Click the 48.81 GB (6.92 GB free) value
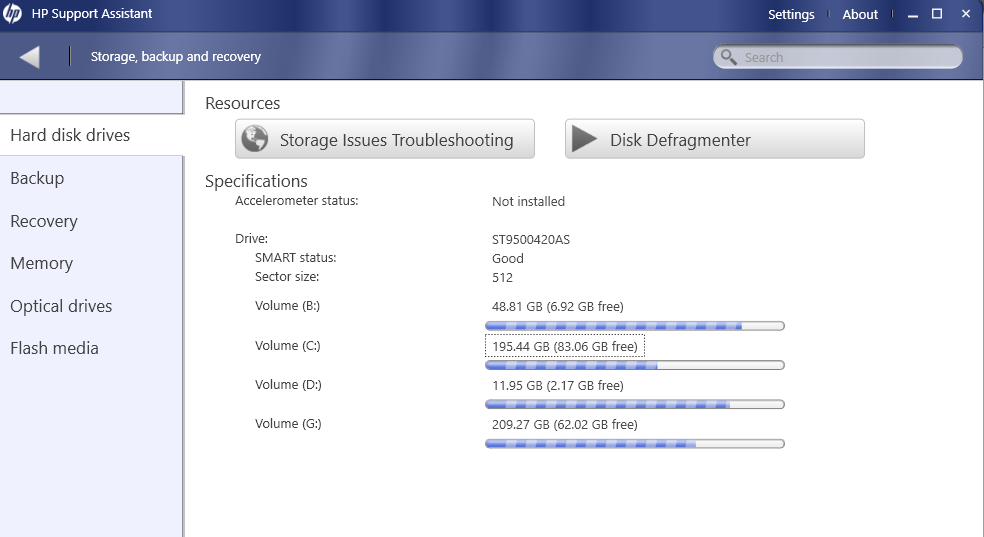Viewport: 984px width, 537px height. click(x=558, y=307)
